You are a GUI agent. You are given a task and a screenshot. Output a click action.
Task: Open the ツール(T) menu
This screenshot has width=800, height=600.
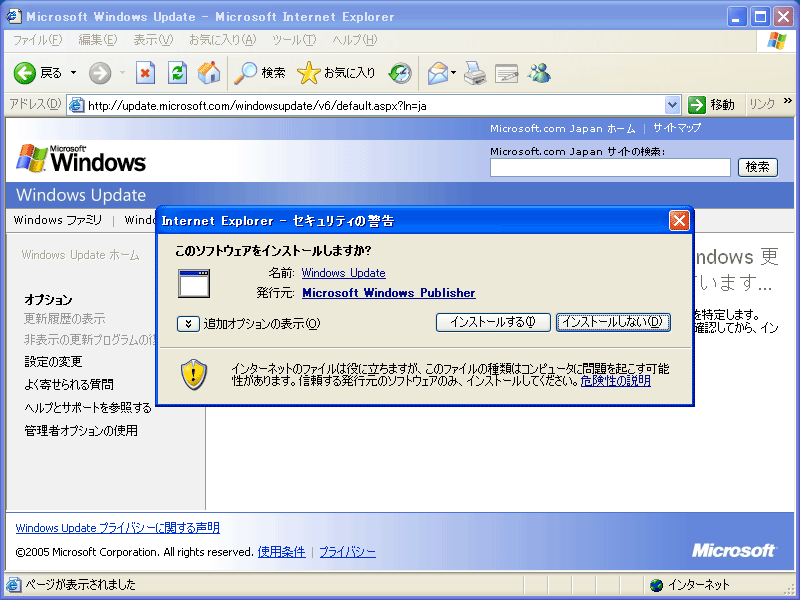click(294, 40)
